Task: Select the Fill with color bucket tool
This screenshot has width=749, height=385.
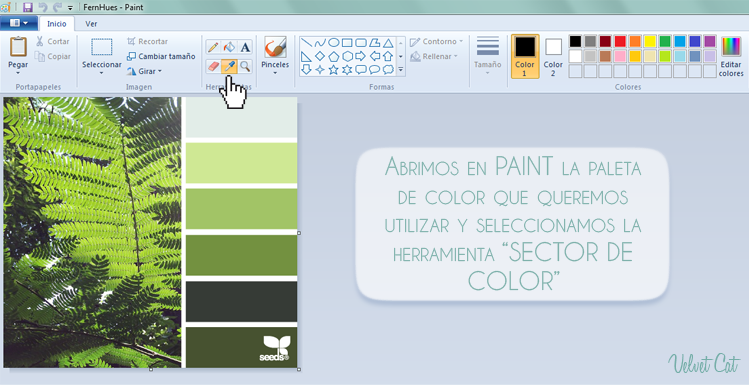Action: tap(229, 47)
